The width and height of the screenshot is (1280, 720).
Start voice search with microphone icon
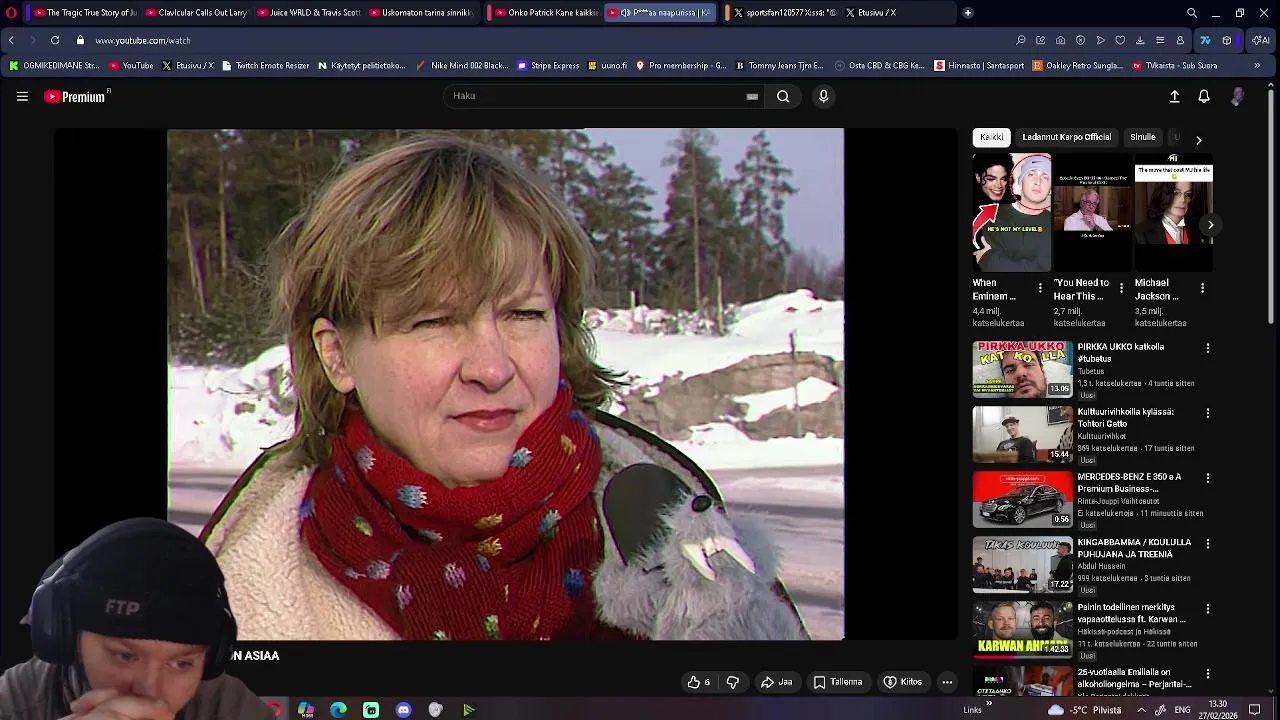[823, 96]
